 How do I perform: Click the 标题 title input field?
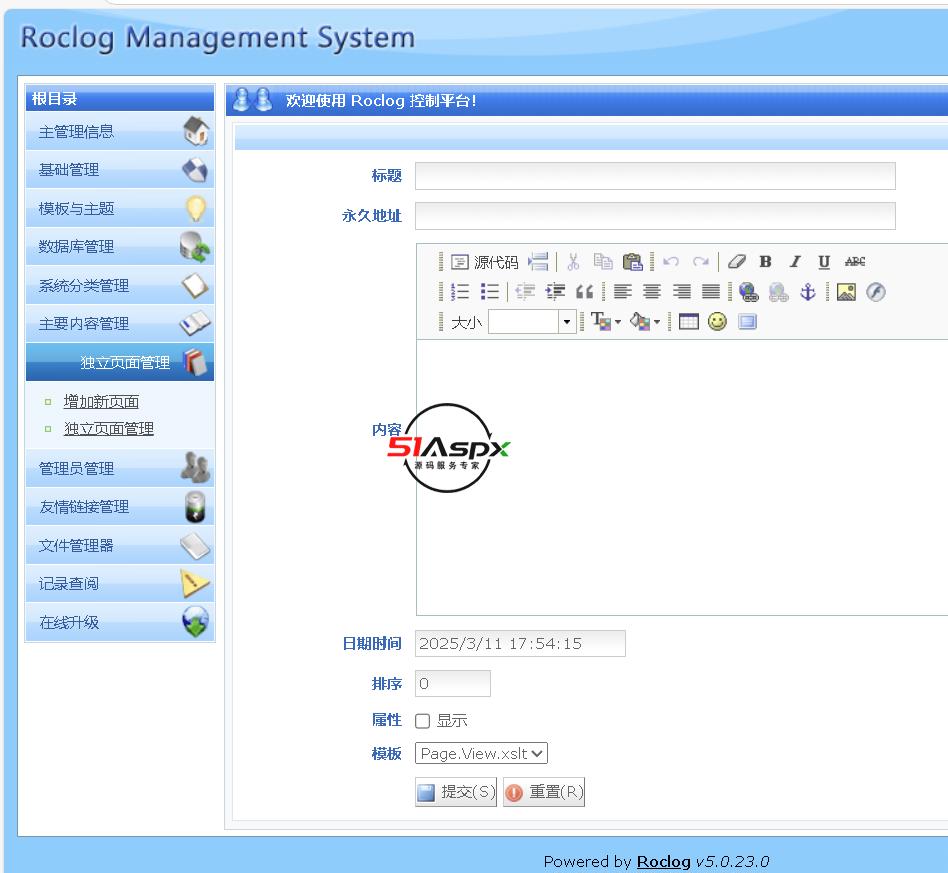(x=655, y=176)
